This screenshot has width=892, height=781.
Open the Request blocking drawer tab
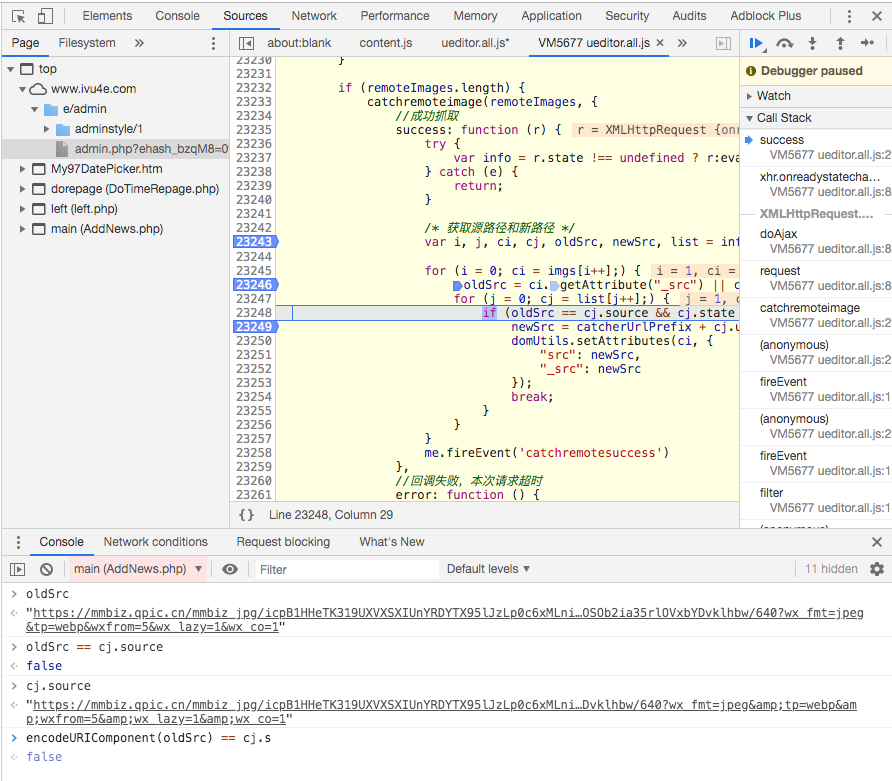coord(283,542)
